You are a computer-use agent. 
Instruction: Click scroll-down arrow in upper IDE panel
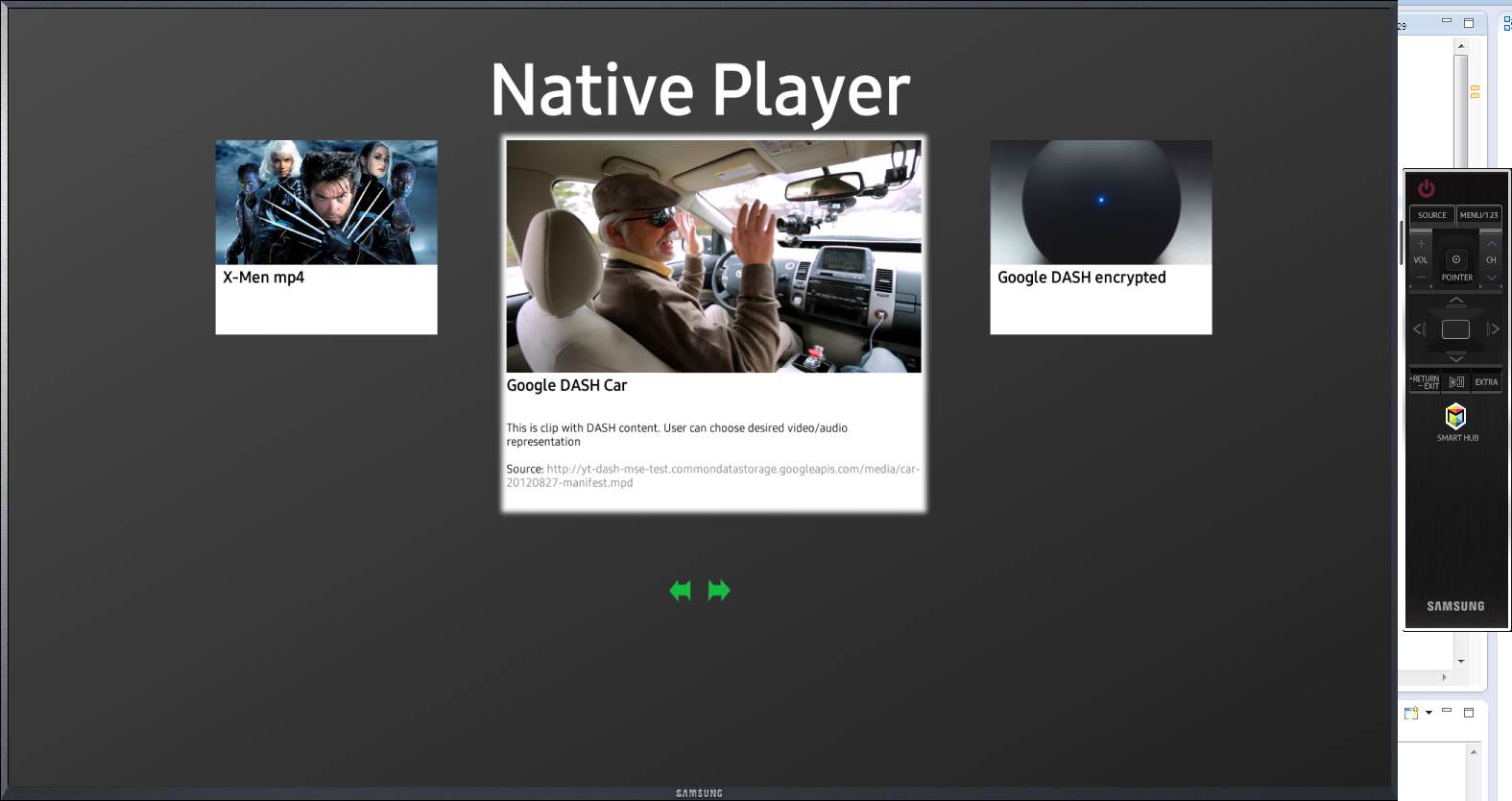1461,661
